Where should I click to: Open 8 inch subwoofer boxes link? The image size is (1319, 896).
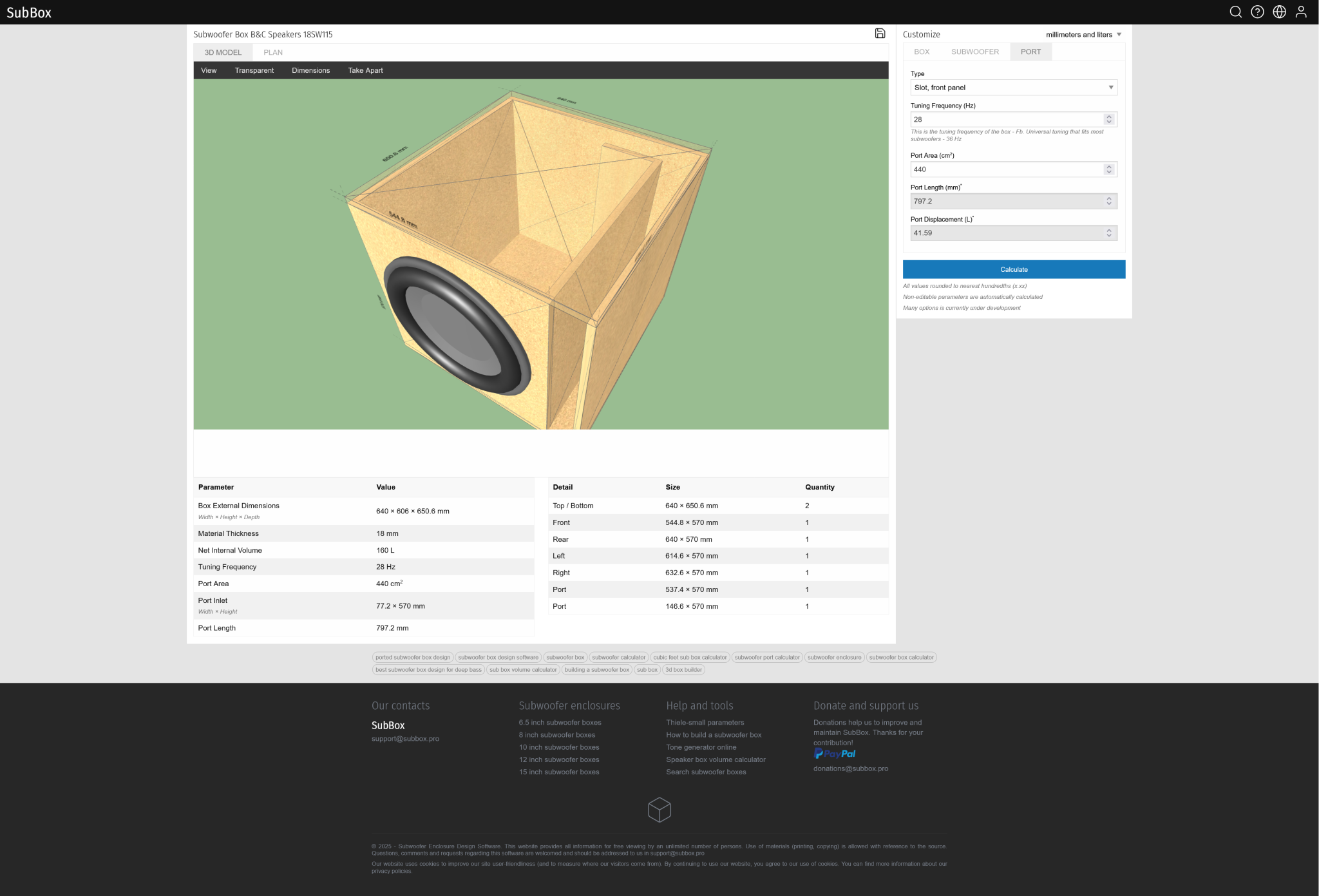[x=557, y=735]
